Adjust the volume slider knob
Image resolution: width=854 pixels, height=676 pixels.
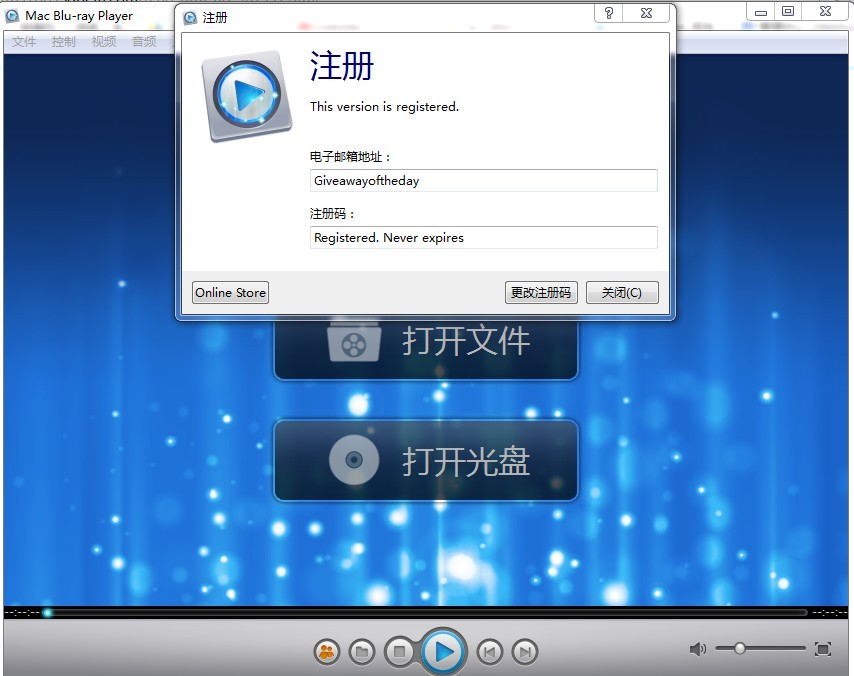pos(739,648)
